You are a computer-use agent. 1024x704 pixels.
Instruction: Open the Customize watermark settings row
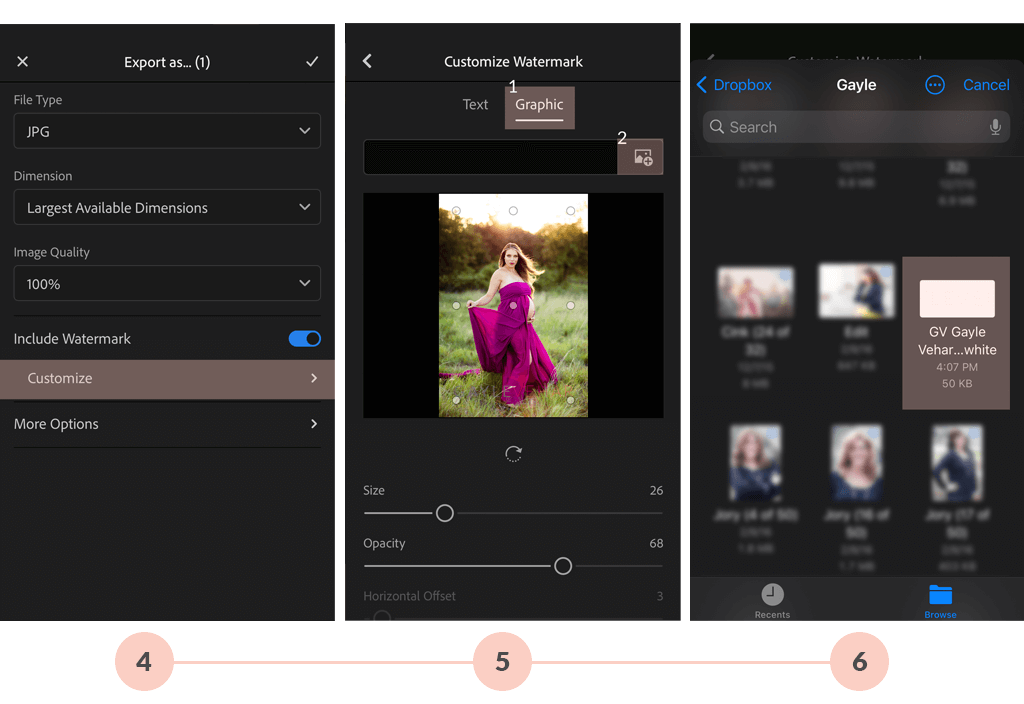click(x=167, y=379)
